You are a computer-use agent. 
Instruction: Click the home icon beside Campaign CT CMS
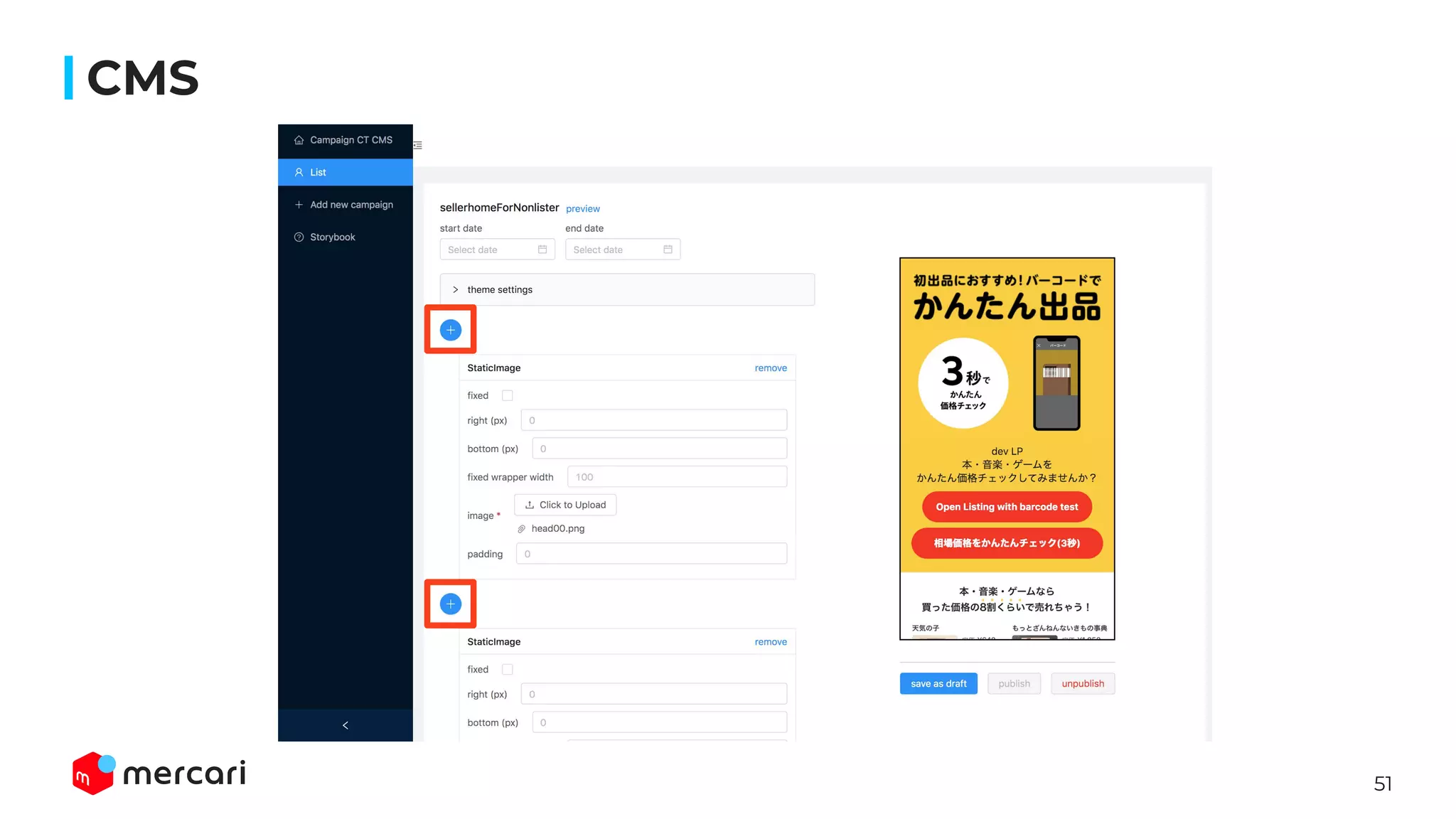(x=299, y=140)
